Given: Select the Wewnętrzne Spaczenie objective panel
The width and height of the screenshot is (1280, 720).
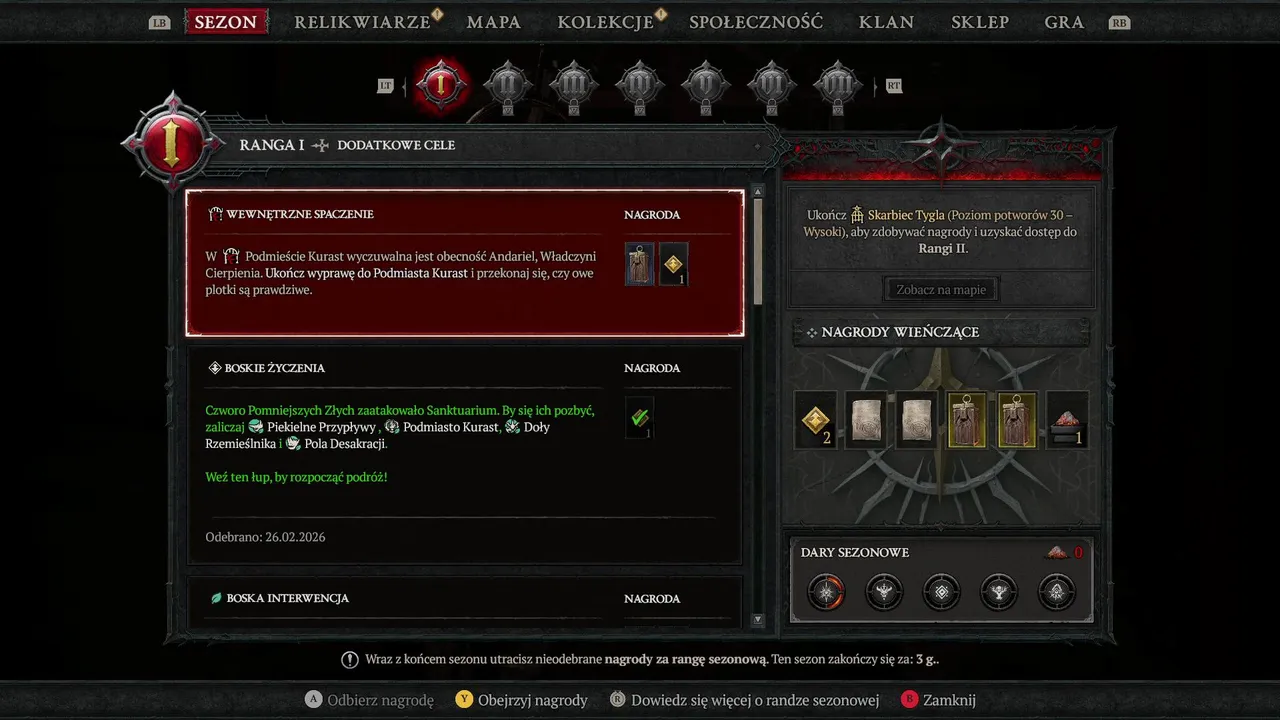Looking at the screenshot, I should pos(465,263).
